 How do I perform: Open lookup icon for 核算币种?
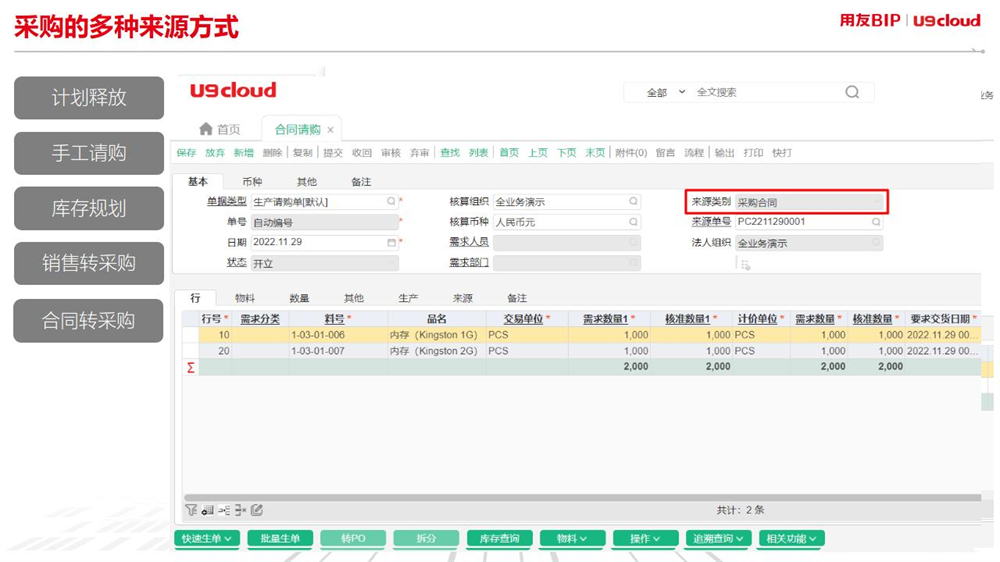click(x=633, y=222)
